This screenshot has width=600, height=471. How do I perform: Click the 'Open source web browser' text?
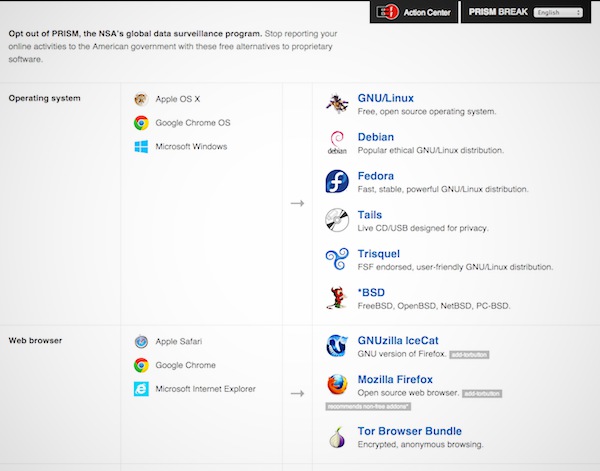click(408, 393)
